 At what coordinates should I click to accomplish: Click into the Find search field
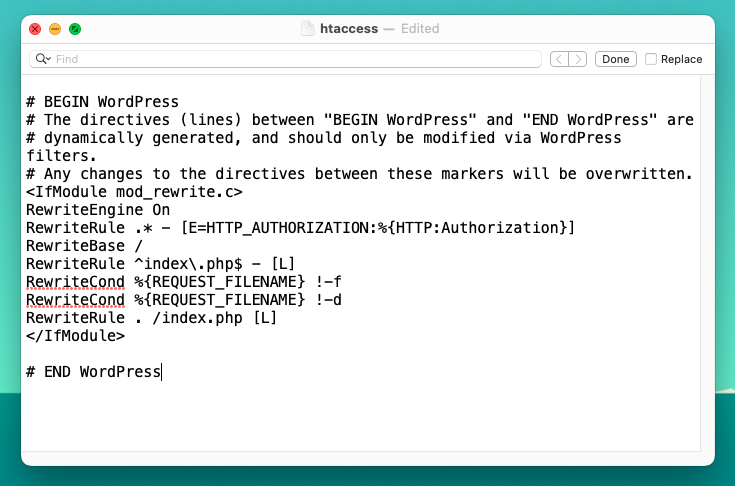click(x=290, y=59)
